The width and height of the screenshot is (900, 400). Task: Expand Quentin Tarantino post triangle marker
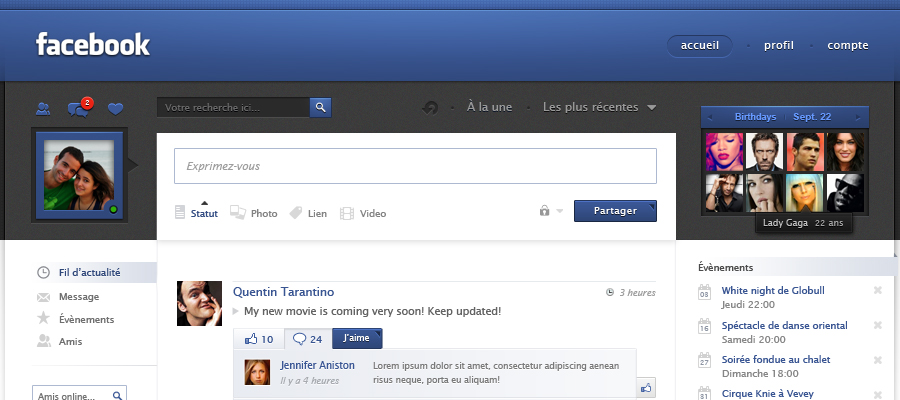pyautogui.click(x=235, y=312)
